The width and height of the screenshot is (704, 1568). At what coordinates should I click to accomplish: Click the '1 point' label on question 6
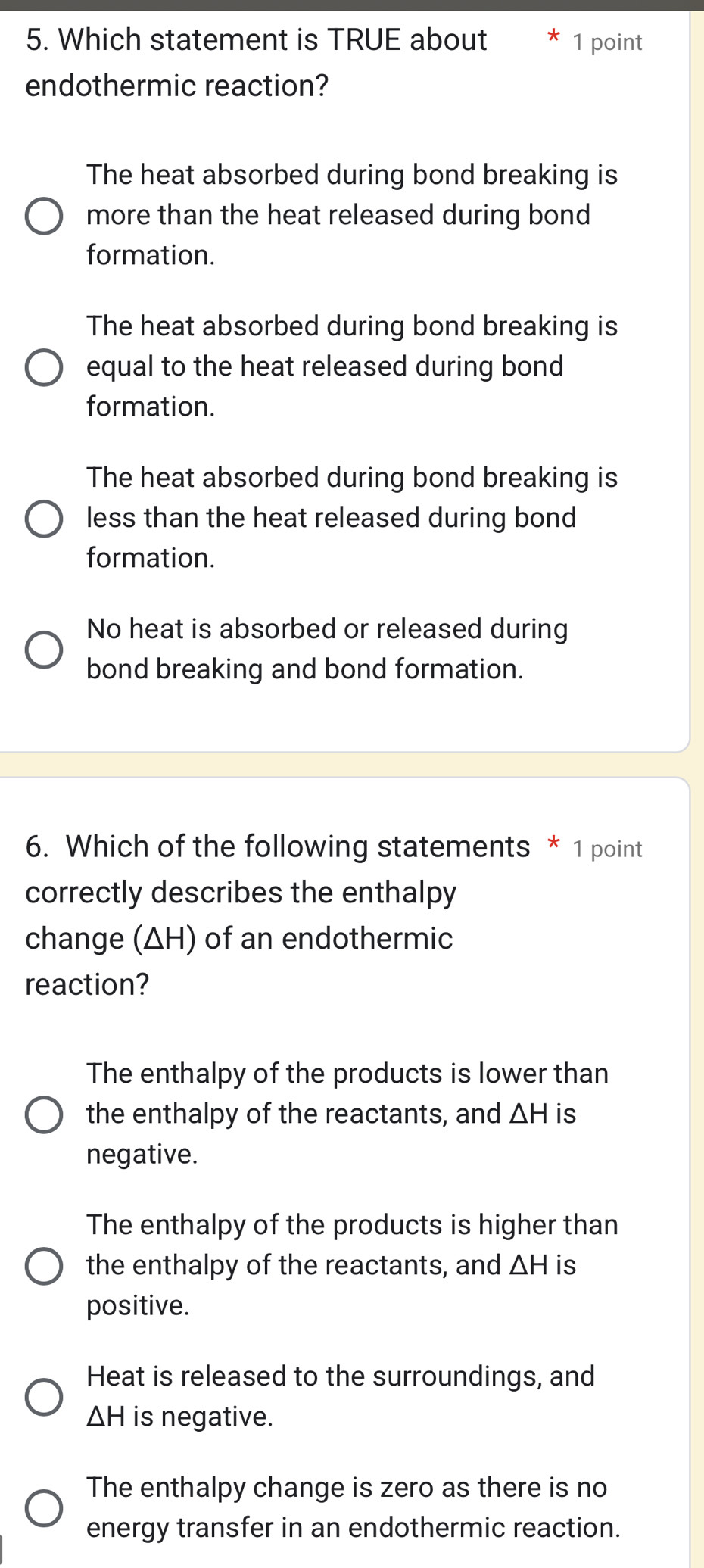[607, 848]
